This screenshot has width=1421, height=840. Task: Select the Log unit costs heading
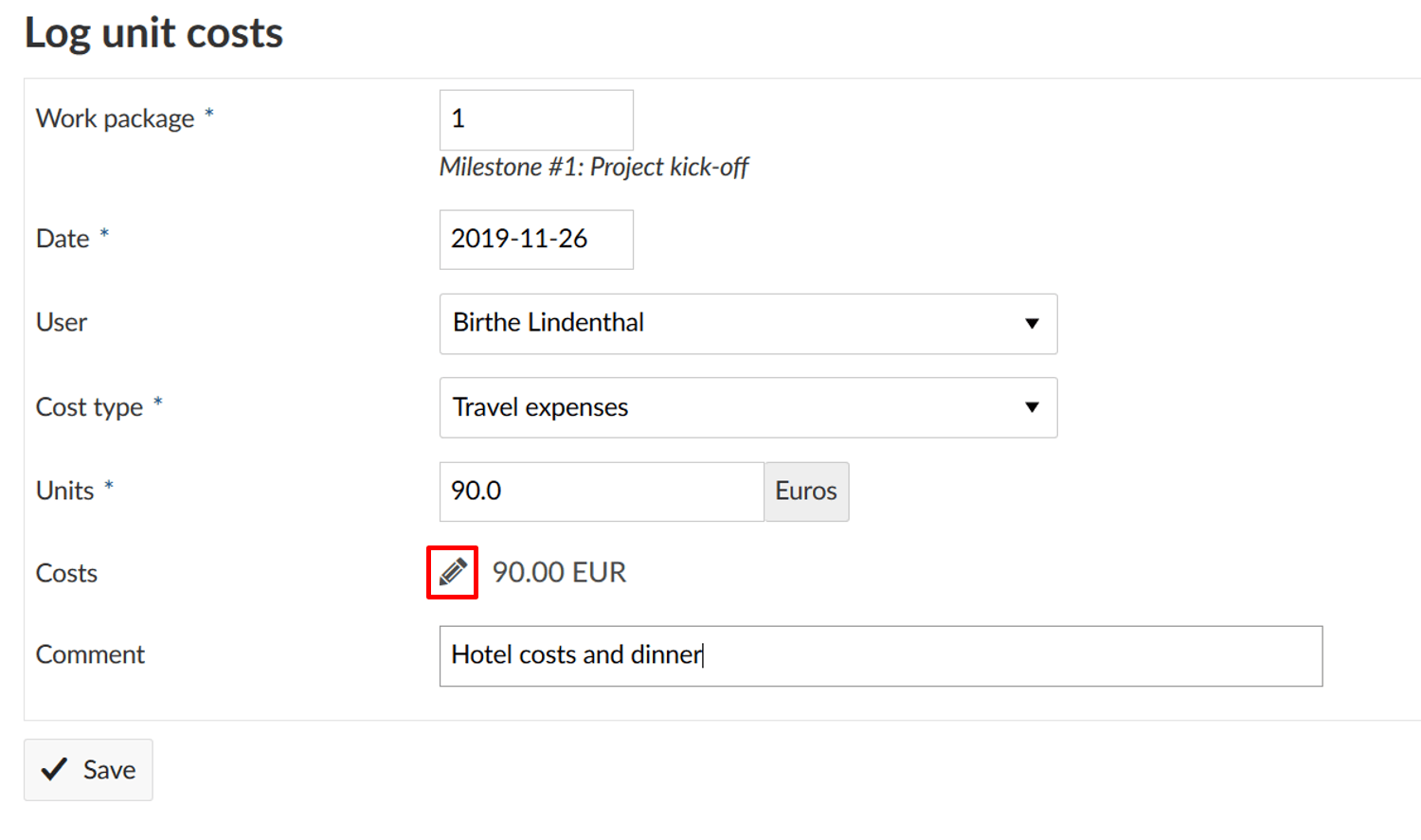(153, 33)
